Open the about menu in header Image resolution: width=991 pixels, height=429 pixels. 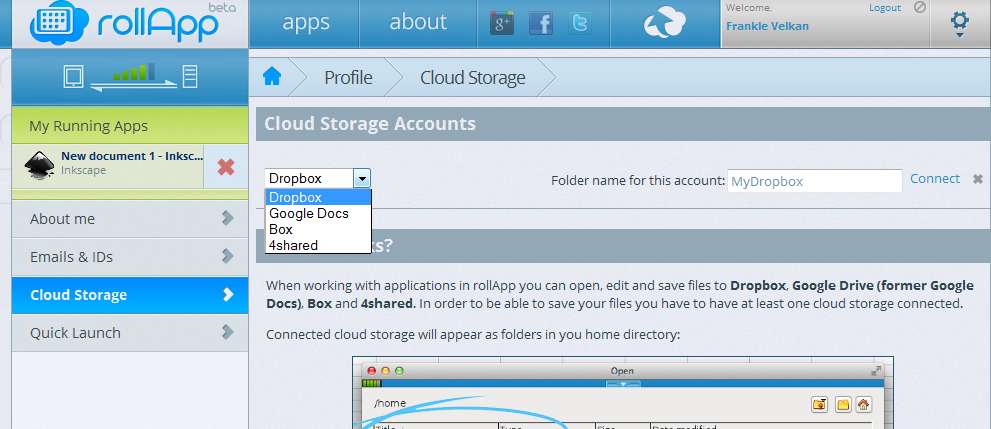418,22
